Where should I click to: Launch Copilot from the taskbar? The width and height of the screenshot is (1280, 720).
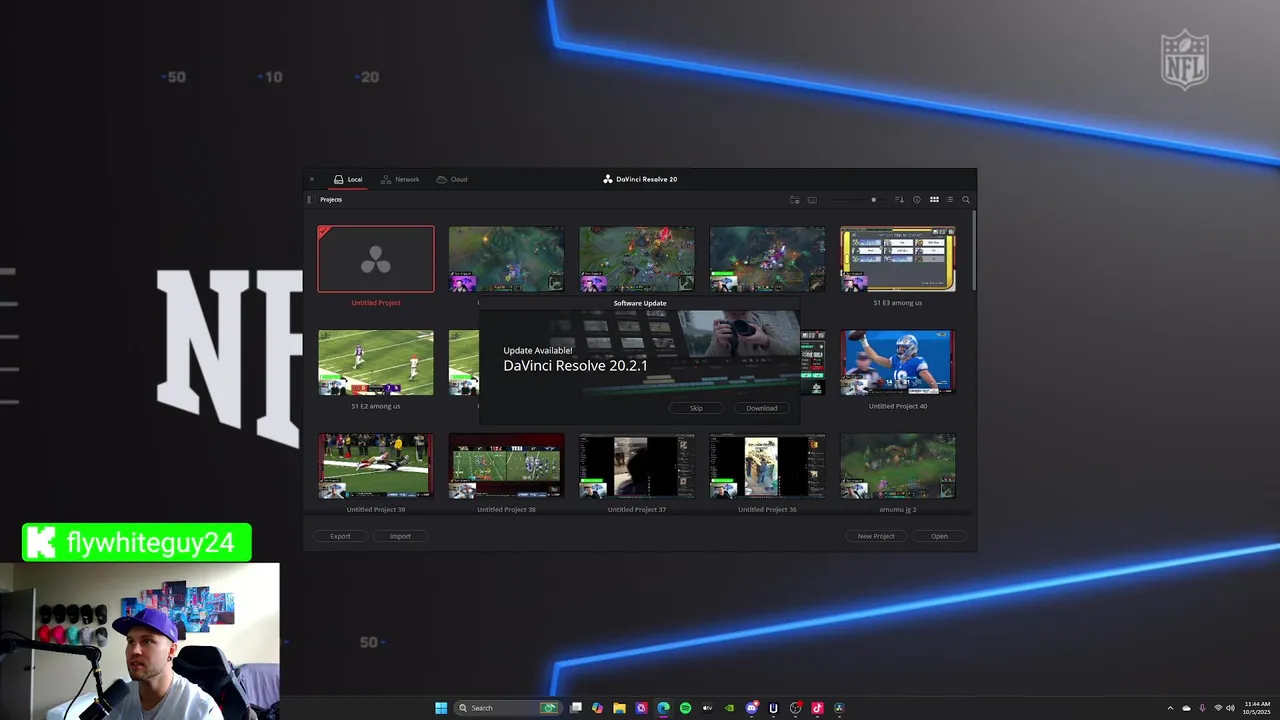(598, 708)
